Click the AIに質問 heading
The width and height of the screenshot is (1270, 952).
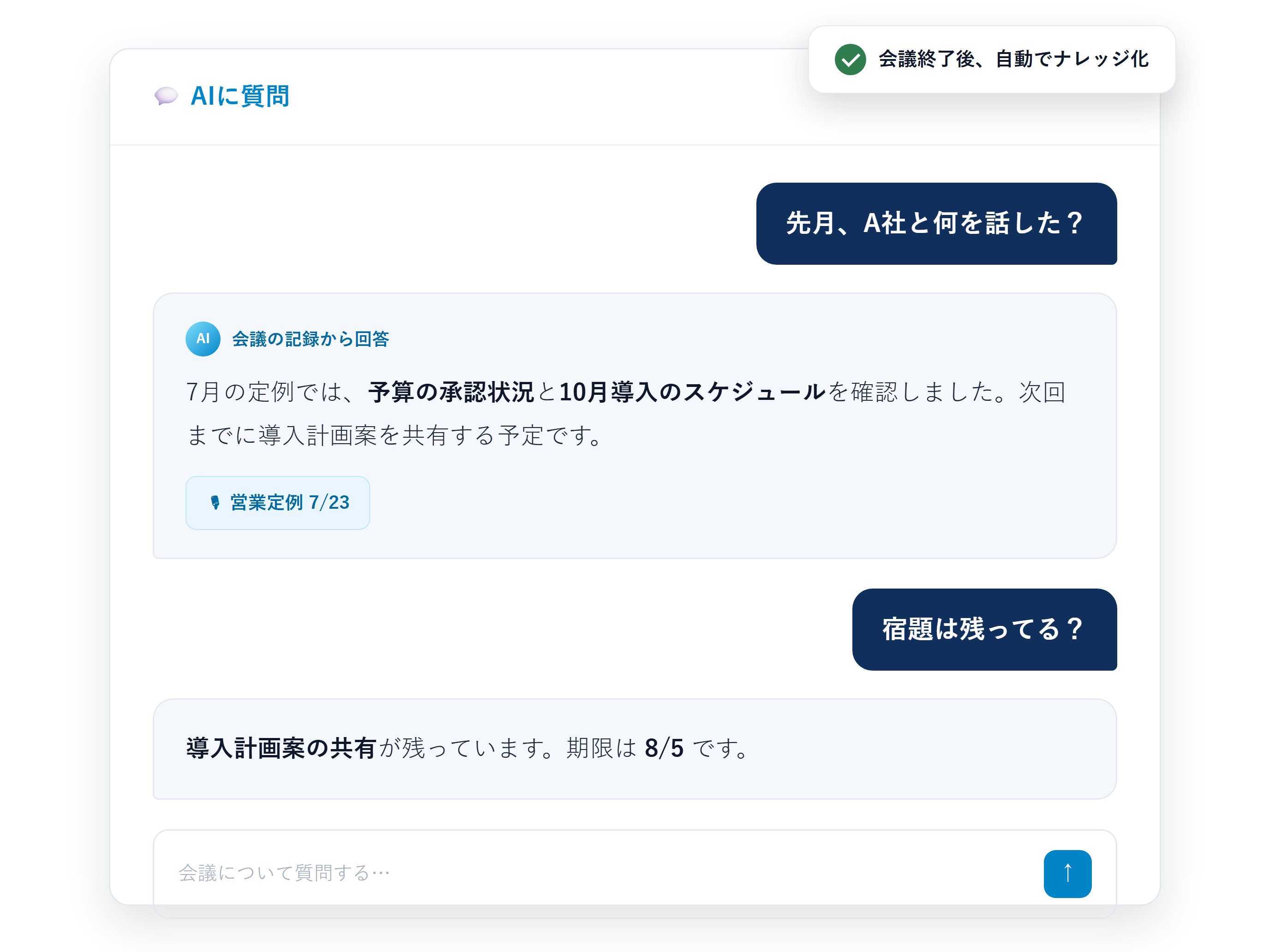coord(240,96)
